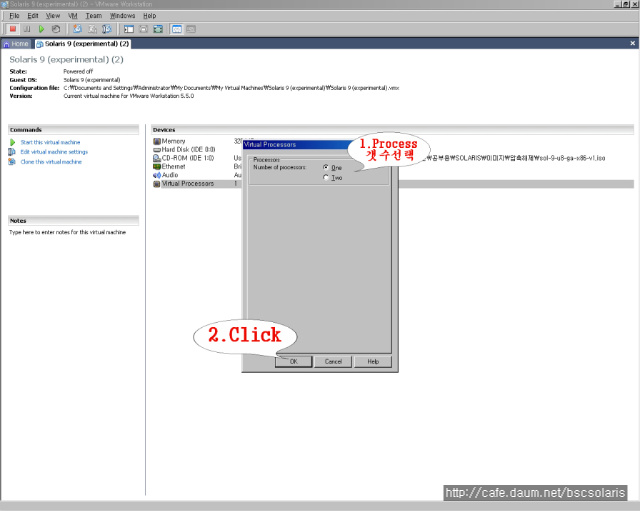Open the VM menu
This screenshot has height=511, width=640.
coord(73,16)
